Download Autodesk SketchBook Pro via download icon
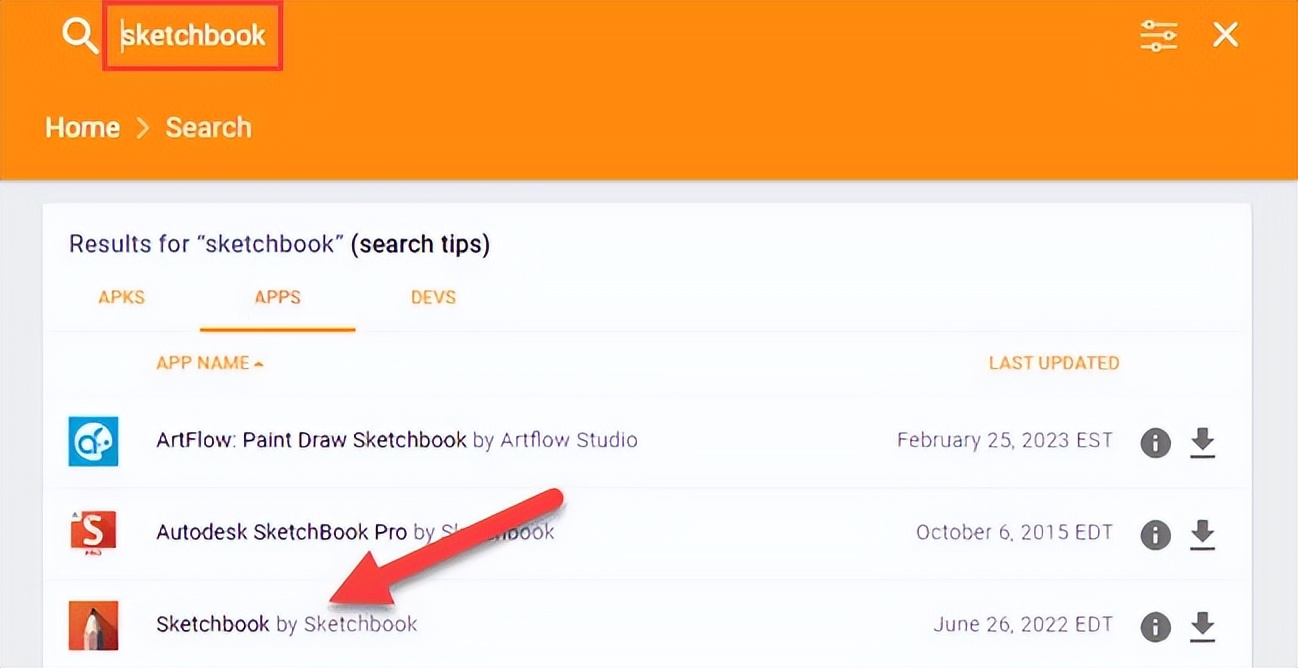This screenshot has height=668, width=1298. coord(1202,535)
